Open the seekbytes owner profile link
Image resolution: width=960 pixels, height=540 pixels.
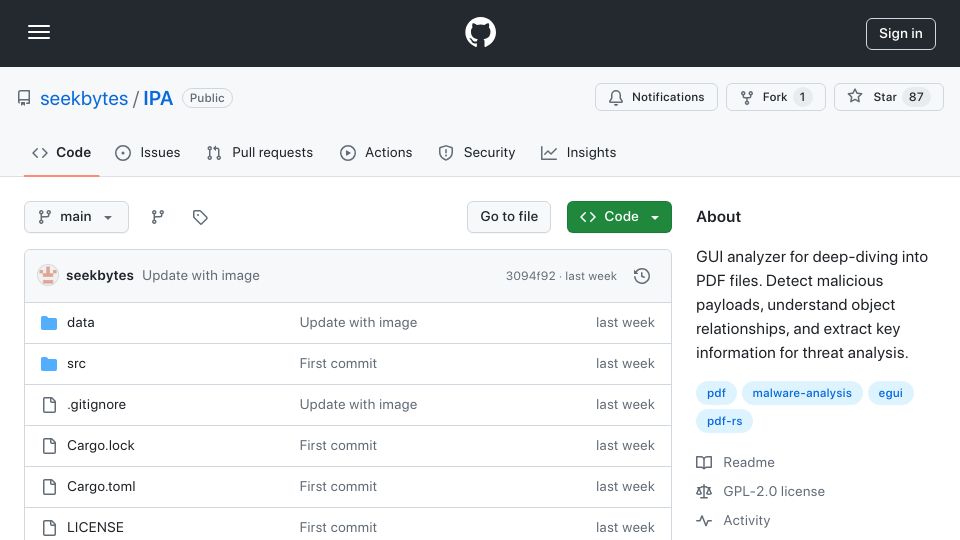(84, 99)
